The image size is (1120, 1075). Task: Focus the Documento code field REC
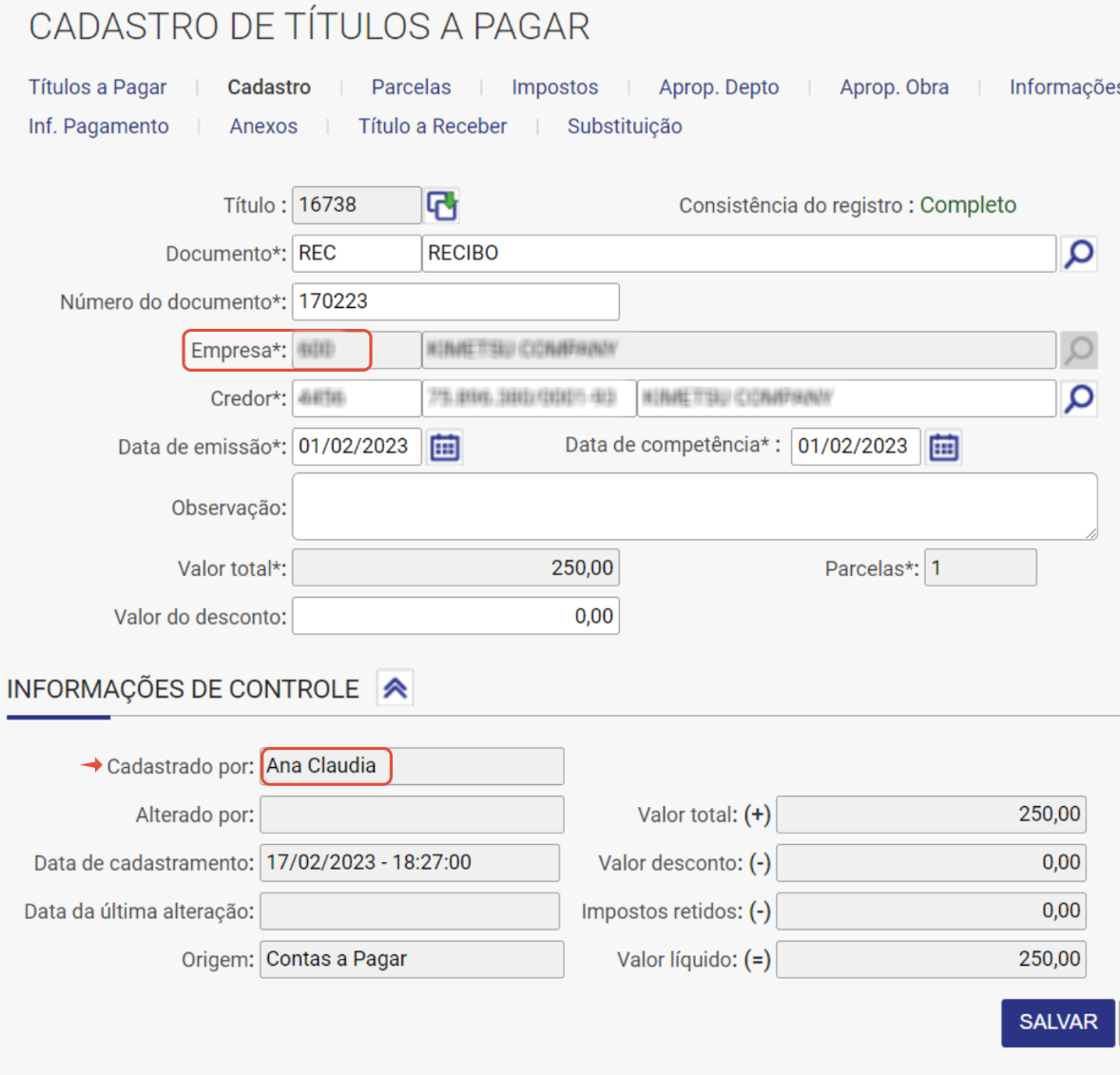click(x=357, y=254)
